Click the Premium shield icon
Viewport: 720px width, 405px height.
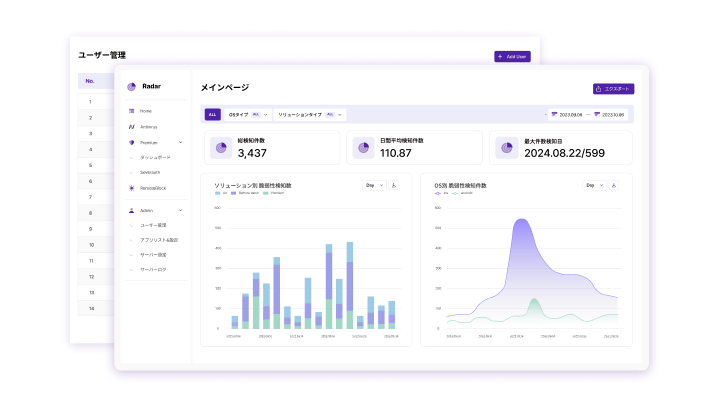[132, 143]
